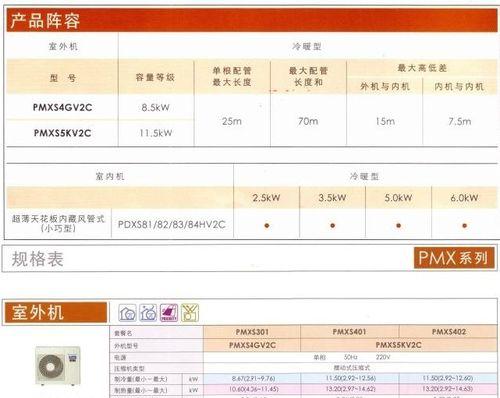Click the small 室外机 label in top table
This screenshot has height=398, width=500.
tap(63, 46)
